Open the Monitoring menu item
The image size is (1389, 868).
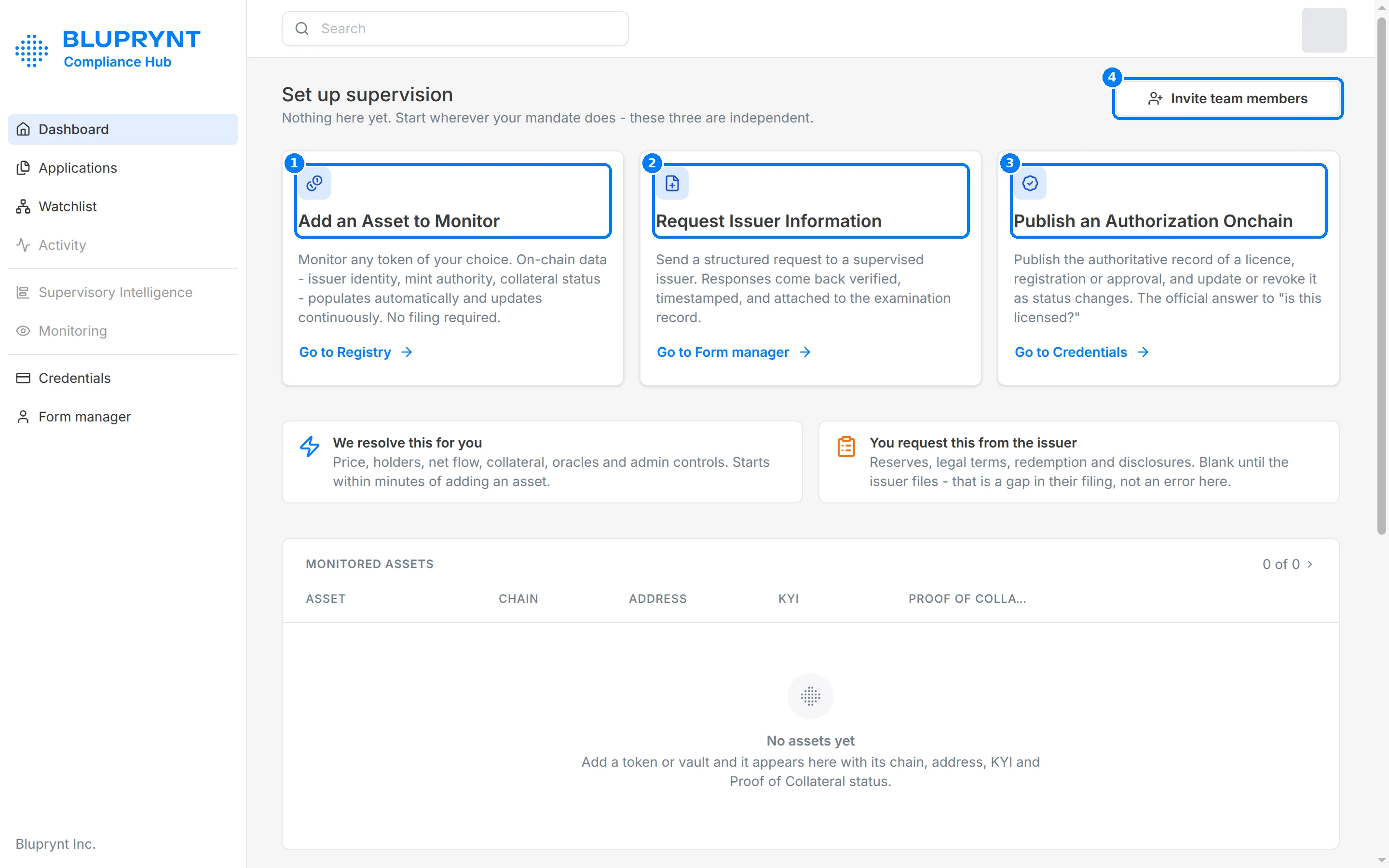[x=123, y=331]
